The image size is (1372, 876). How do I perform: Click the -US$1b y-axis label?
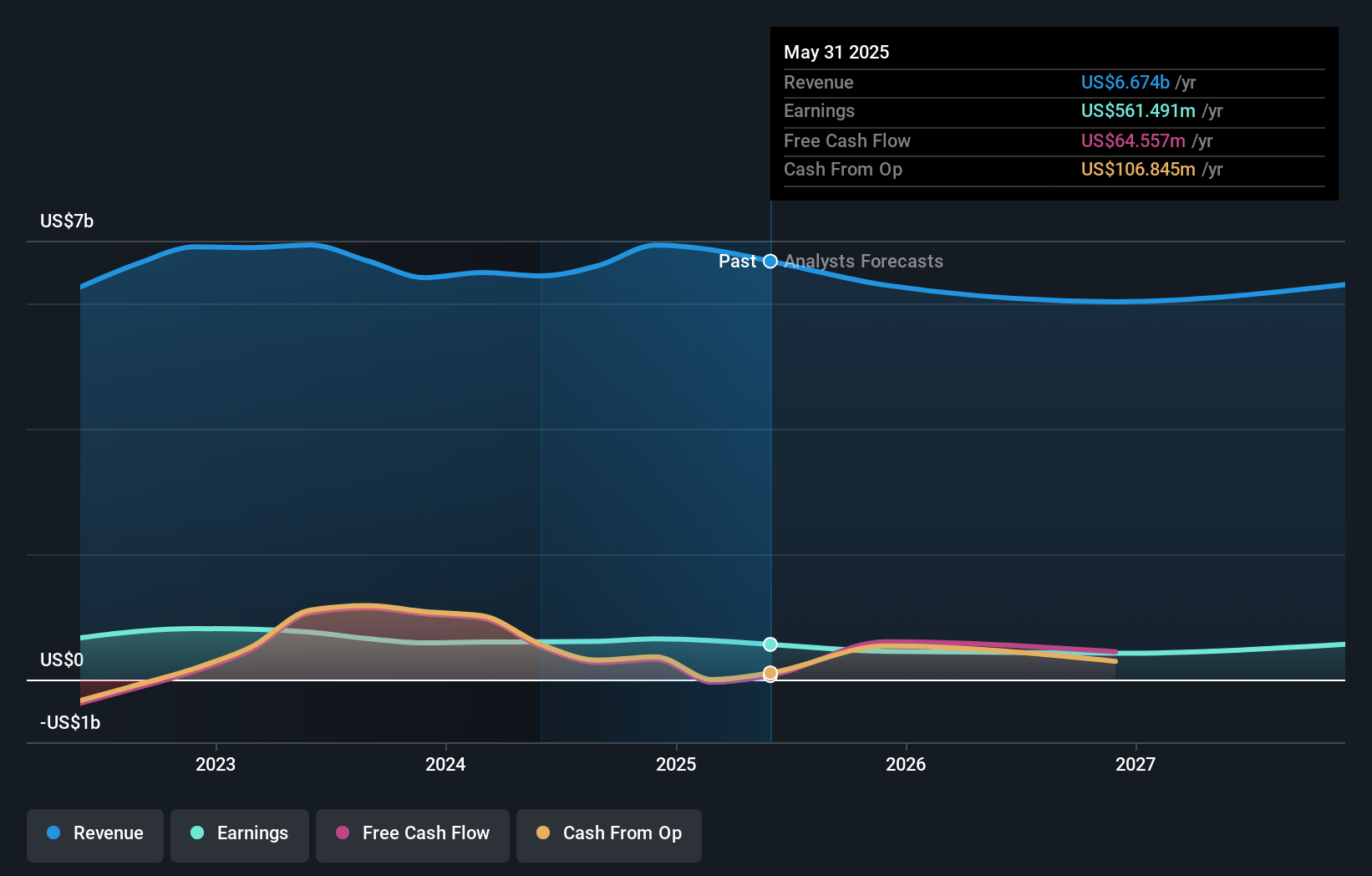70,722
